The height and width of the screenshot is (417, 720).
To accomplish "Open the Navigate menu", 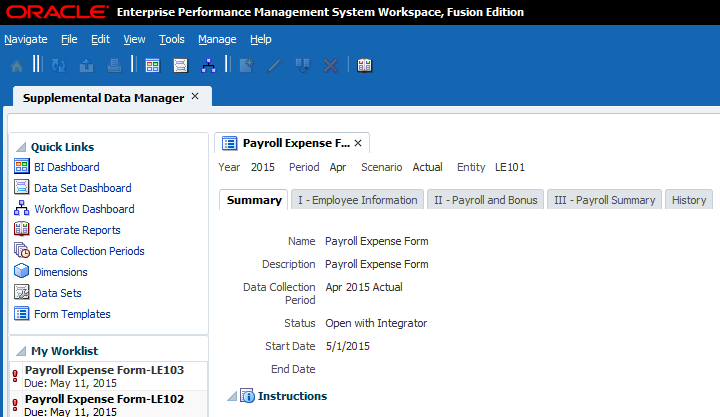I will (26, 39).
